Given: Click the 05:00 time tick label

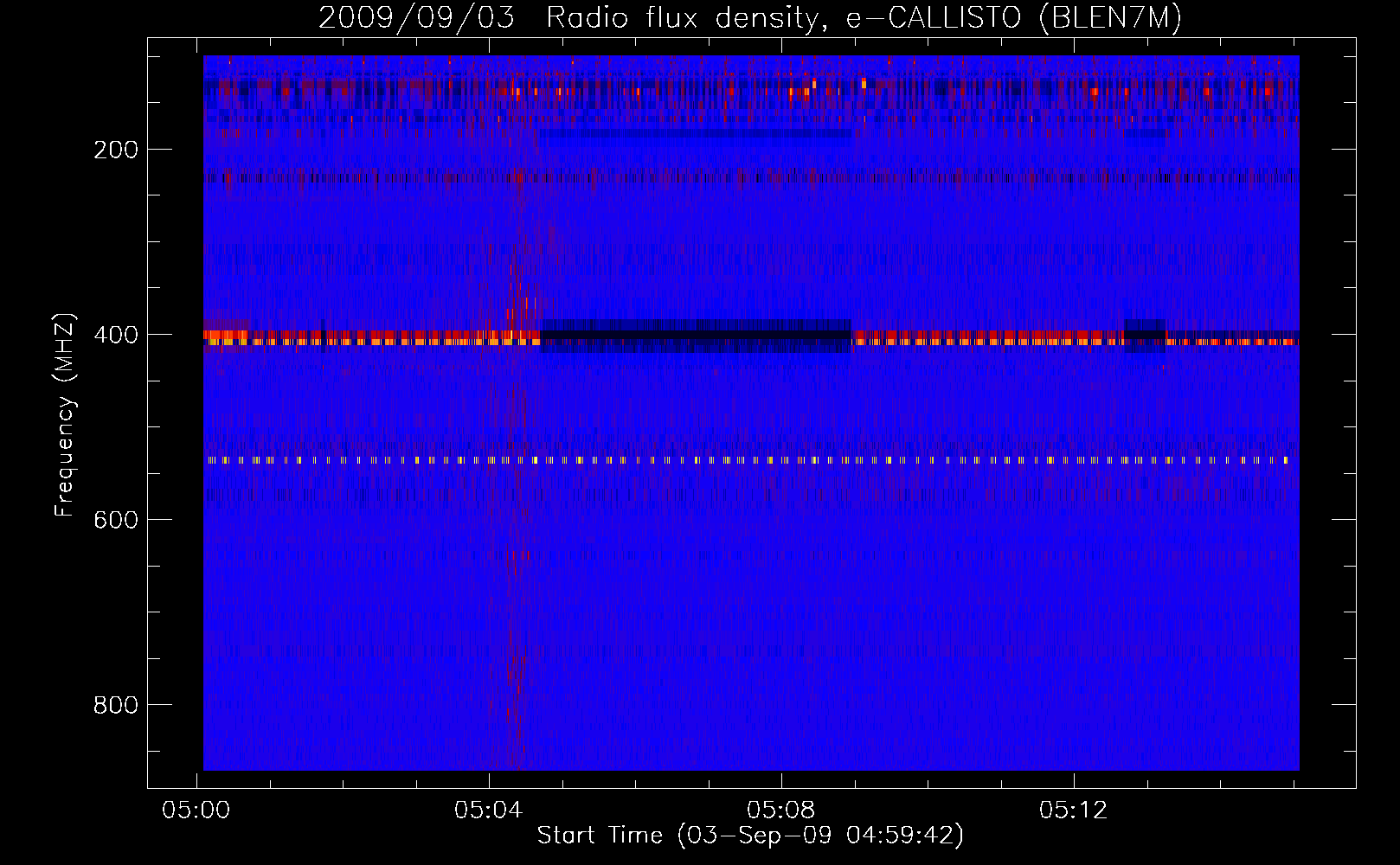Looking at the screenshot, I should [x=196, y=811].
